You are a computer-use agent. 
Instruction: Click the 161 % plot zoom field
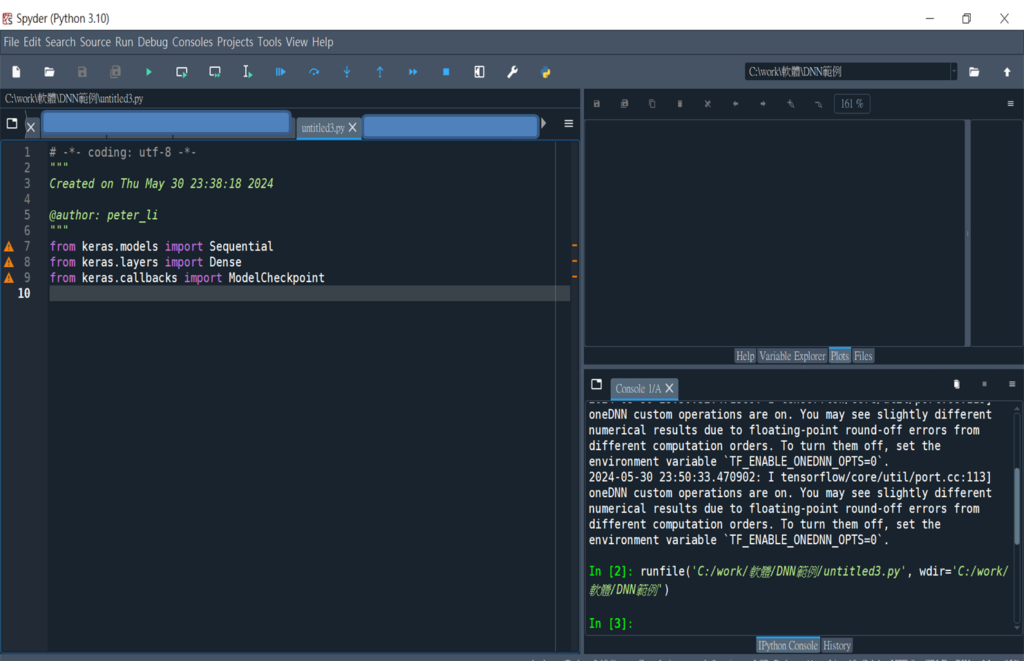point(852,104)
